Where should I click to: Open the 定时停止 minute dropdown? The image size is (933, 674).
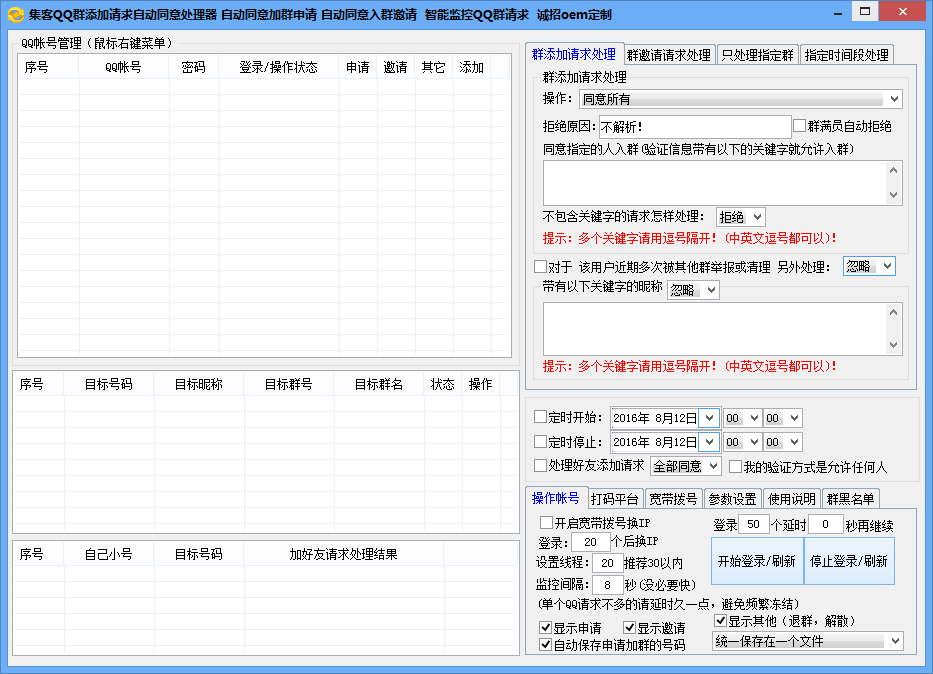click(x=782, y=442)
